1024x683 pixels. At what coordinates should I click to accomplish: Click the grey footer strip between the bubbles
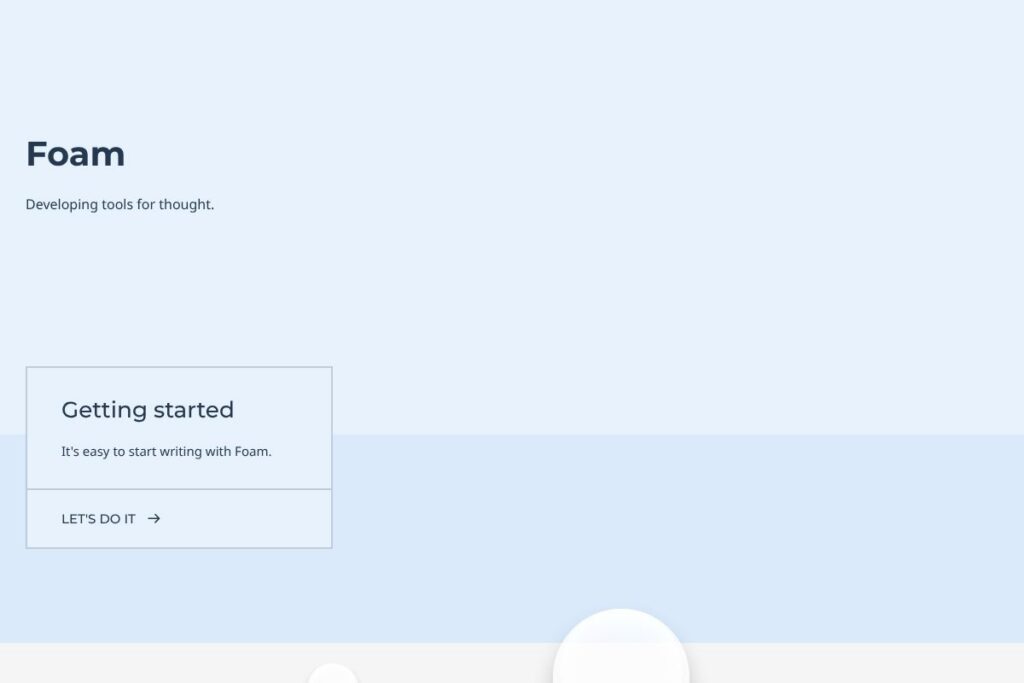tap(456, 663)
